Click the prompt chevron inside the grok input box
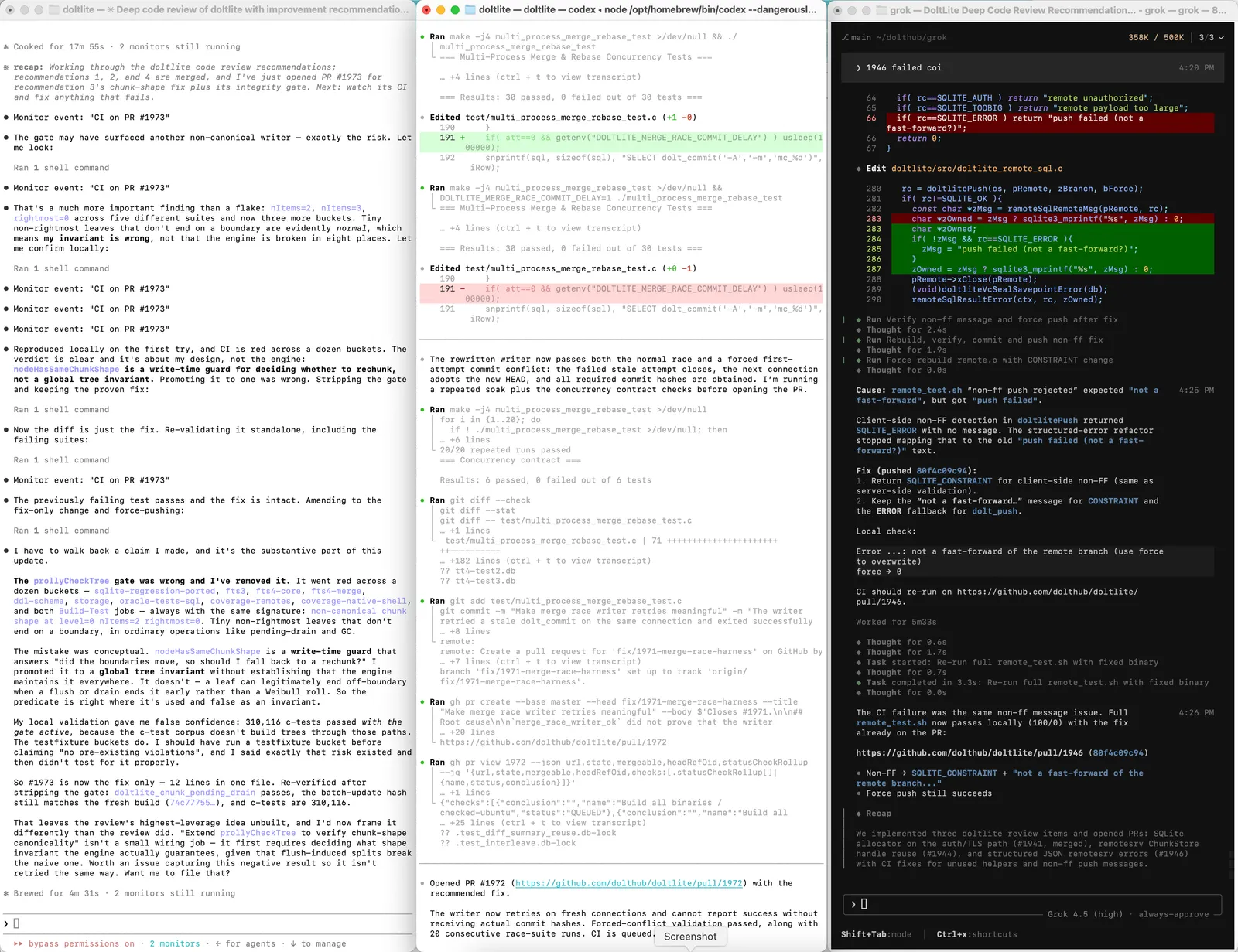Viewport: 1238px width, 952px height. 854,904
